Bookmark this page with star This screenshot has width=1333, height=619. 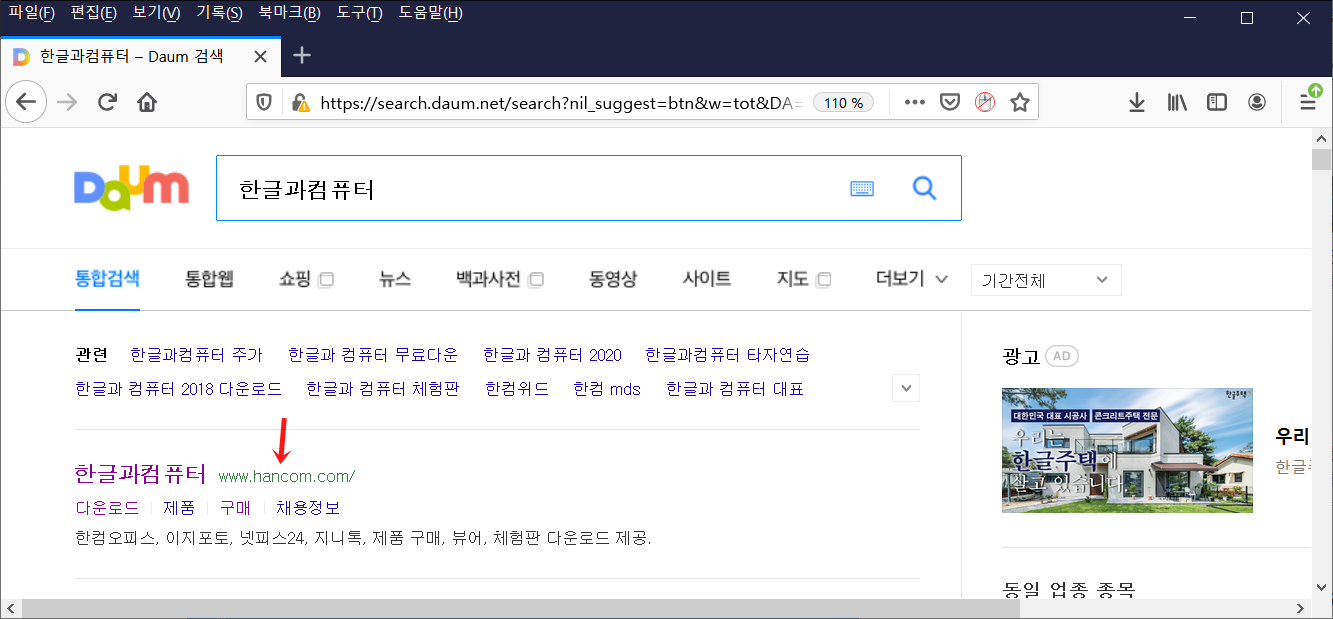coord(1020,102)
